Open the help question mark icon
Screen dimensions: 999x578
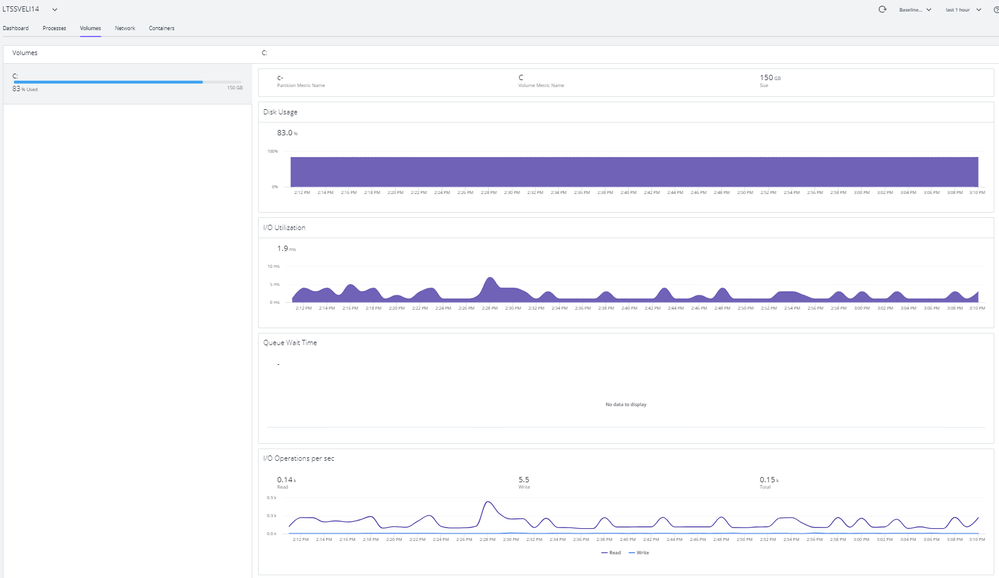click(x=993, y=9)
